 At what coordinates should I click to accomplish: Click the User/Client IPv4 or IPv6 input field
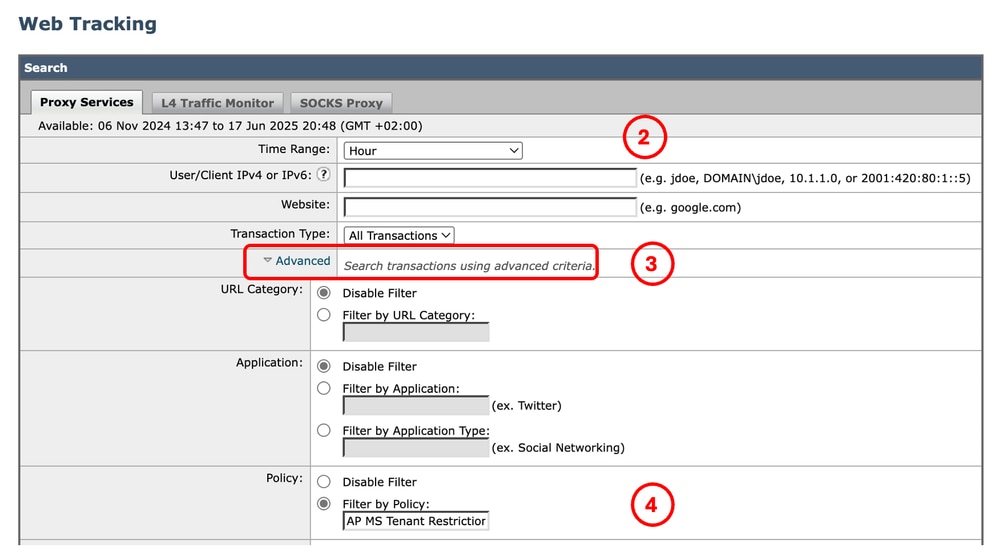point(490,178)
